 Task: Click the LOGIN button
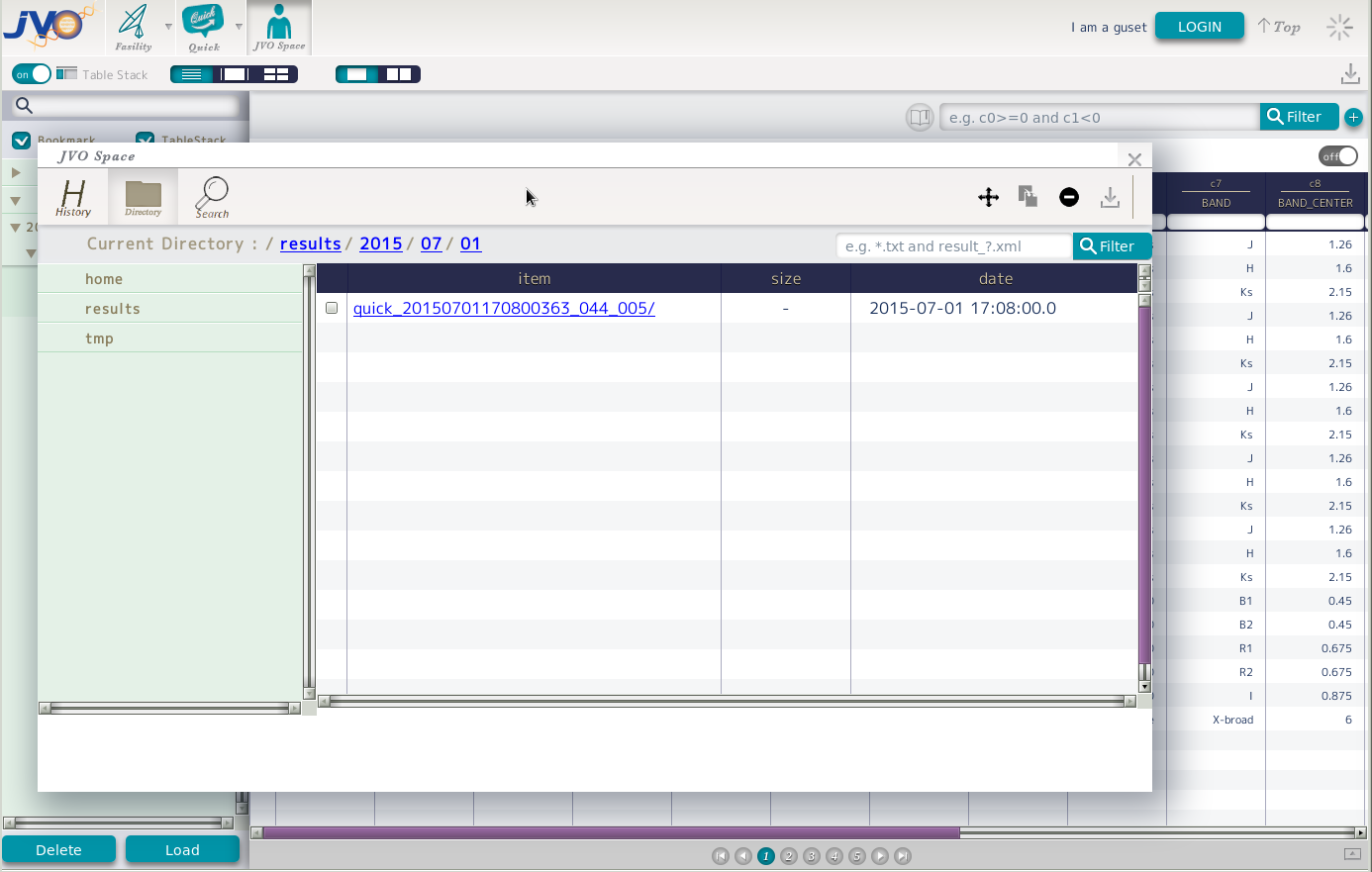click(1199, 27)
